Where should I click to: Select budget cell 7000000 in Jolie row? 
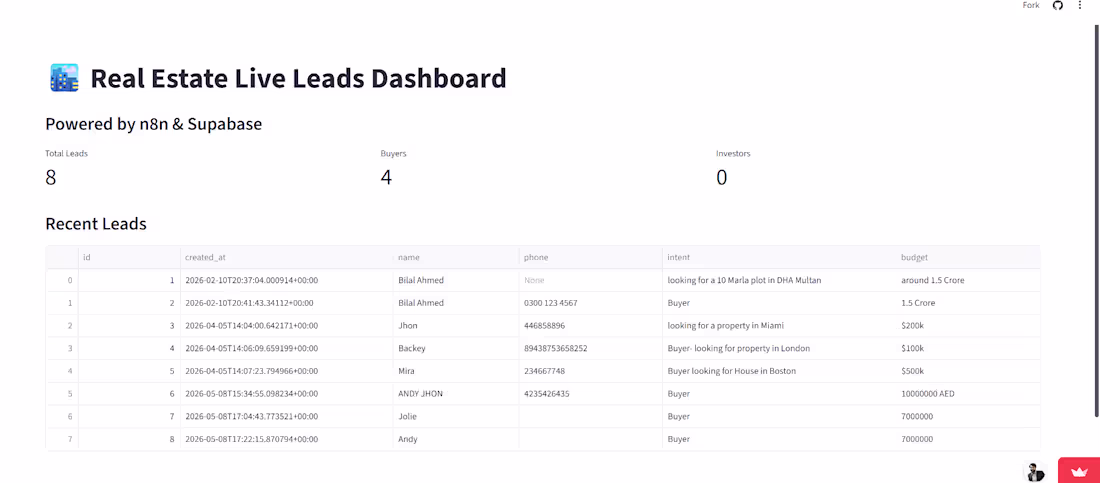[x=968, y=416]
